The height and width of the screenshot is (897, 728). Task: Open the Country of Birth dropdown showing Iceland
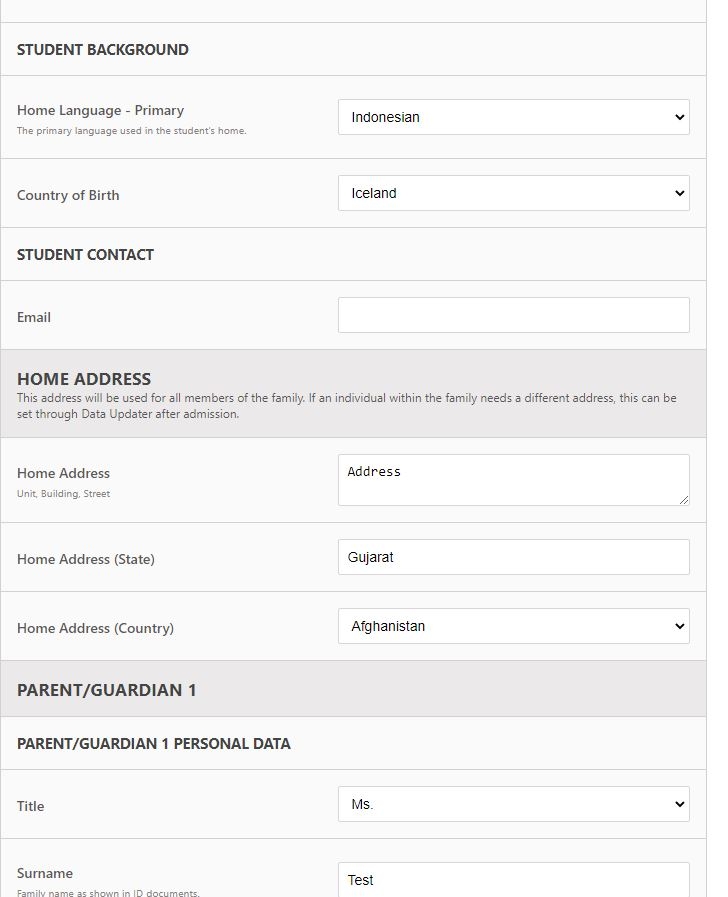coord(514,193)
